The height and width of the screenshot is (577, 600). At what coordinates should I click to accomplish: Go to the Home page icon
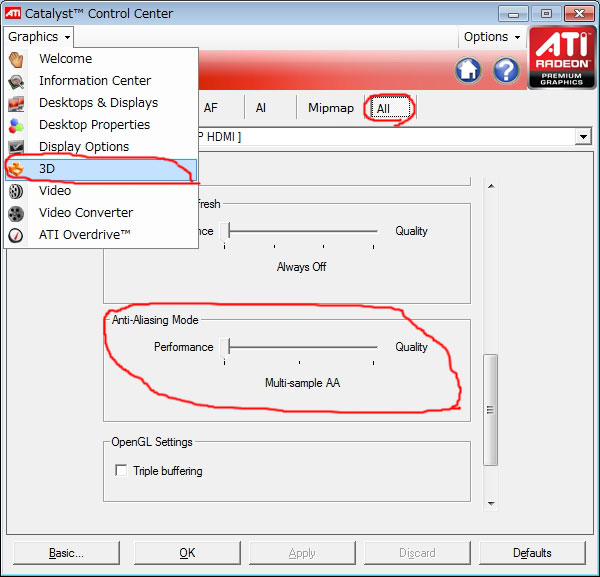(468, 70)
